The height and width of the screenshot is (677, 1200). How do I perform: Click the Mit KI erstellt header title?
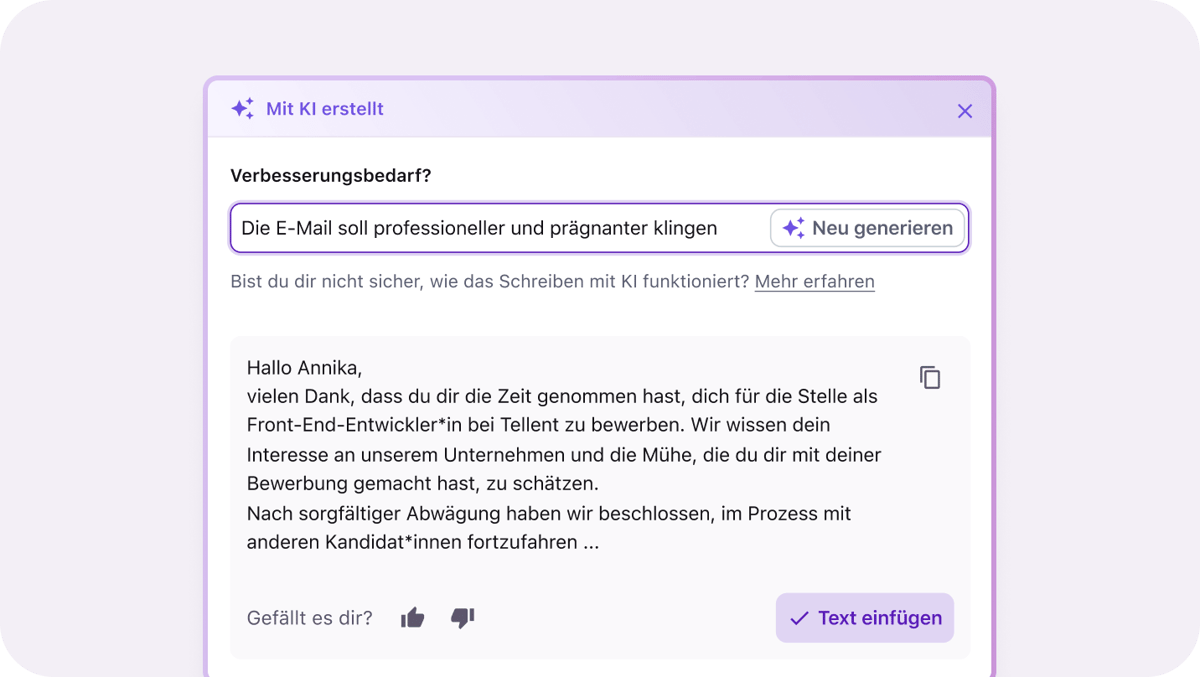tap(324, 109)
